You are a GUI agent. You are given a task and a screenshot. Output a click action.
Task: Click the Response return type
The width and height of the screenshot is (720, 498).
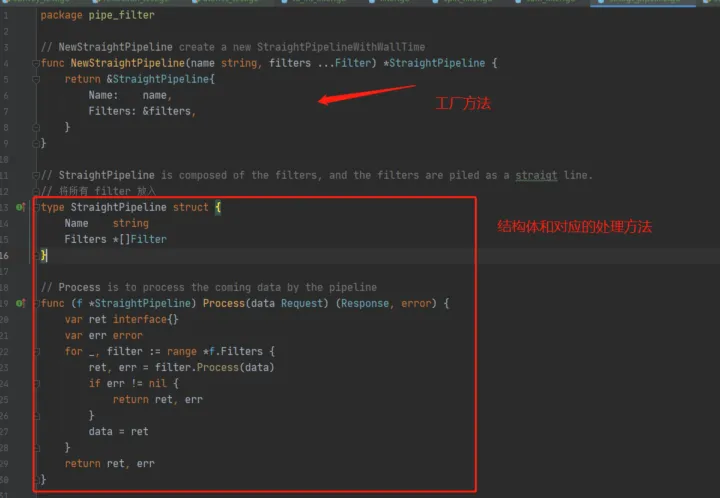point(365,303)
